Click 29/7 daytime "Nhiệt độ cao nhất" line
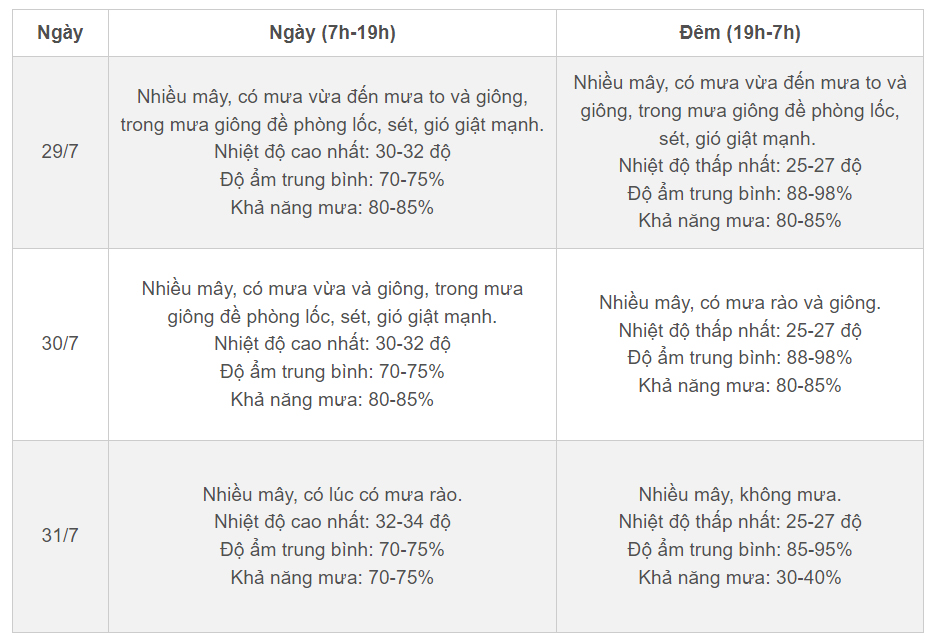934x641 pixels. [x=332, y=153]
